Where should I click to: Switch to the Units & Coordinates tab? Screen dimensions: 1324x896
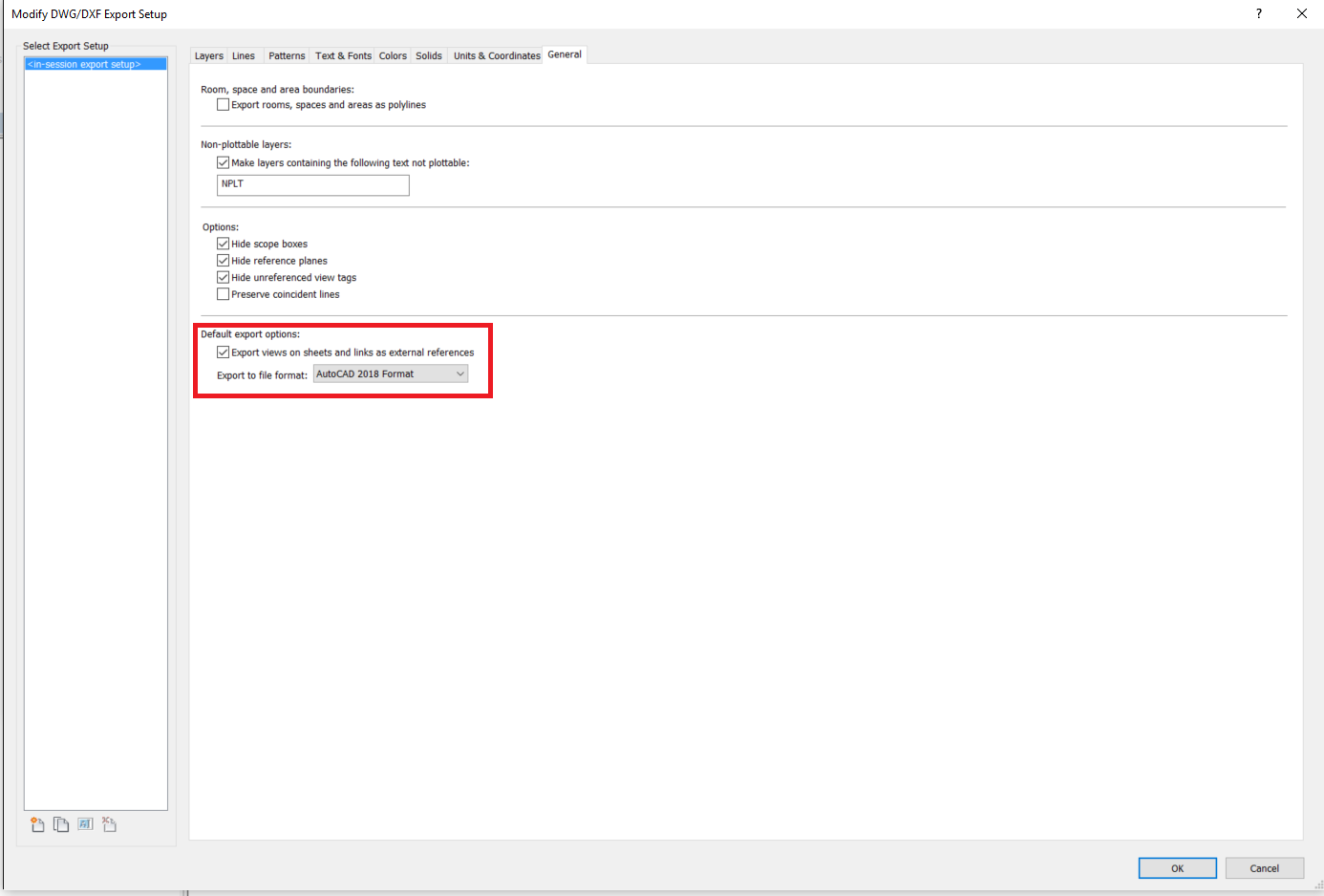coord(496,55)
